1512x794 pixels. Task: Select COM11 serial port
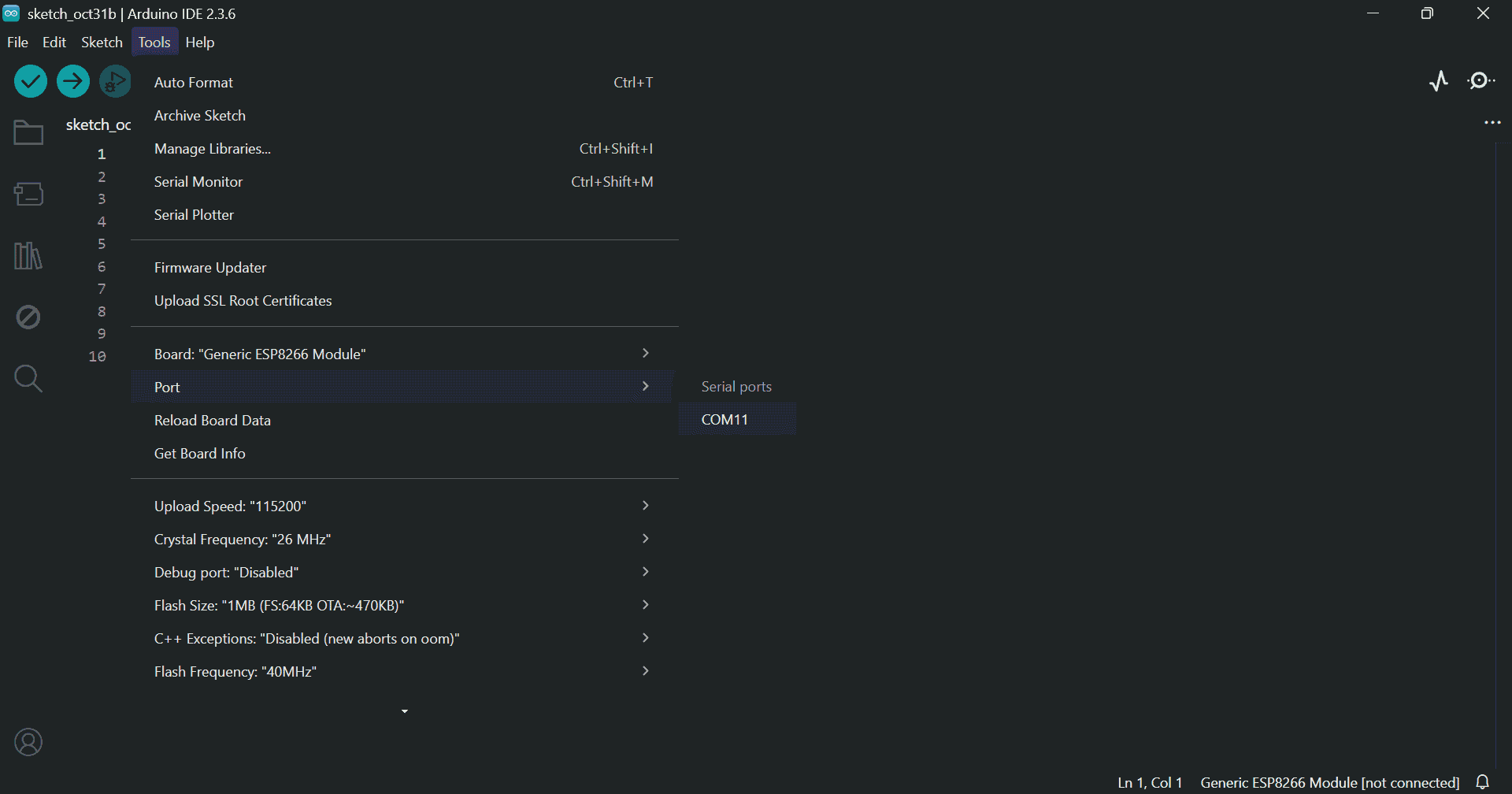(x=724, y=419)
